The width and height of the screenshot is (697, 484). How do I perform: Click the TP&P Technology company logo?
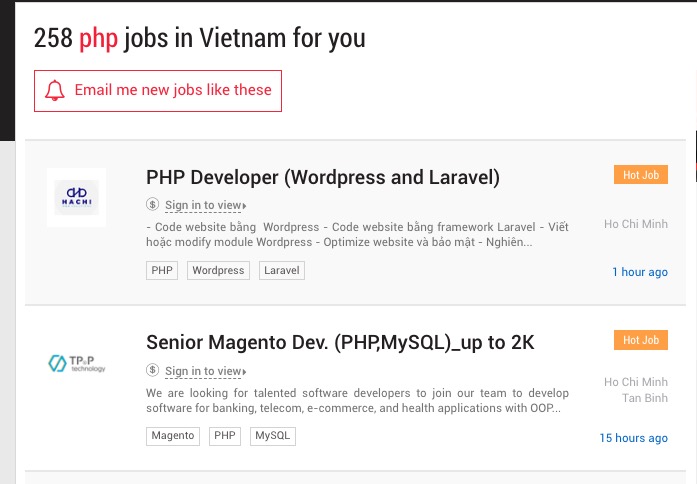click(x=76, y=363)
